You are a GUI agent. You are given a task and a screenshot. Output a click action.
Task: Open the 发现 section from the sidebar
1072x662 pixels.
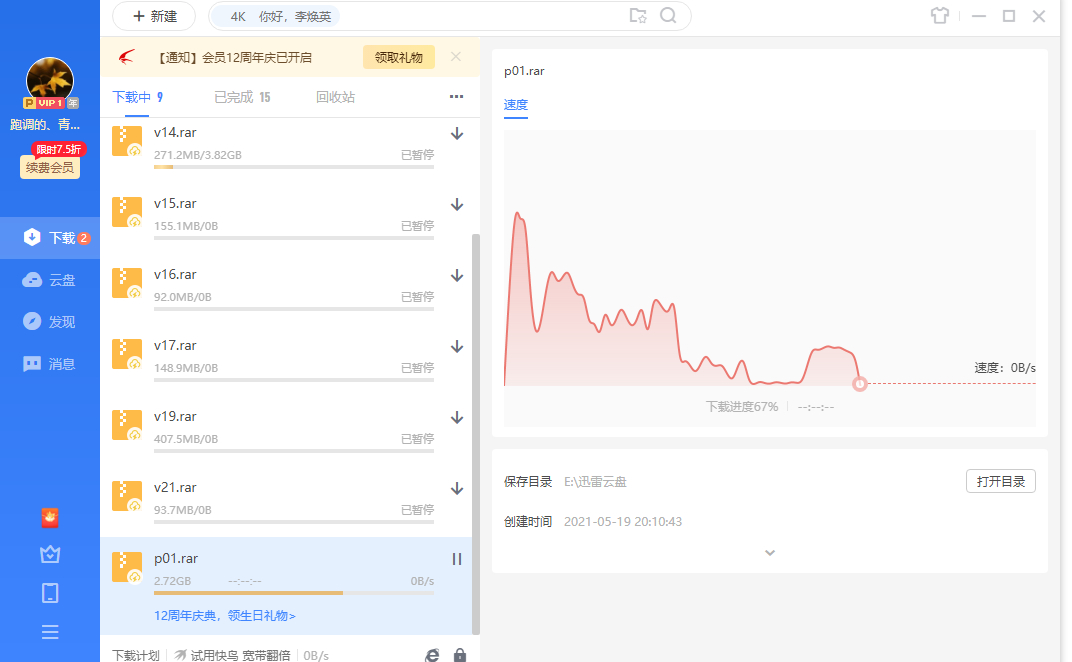pos(49,321)
